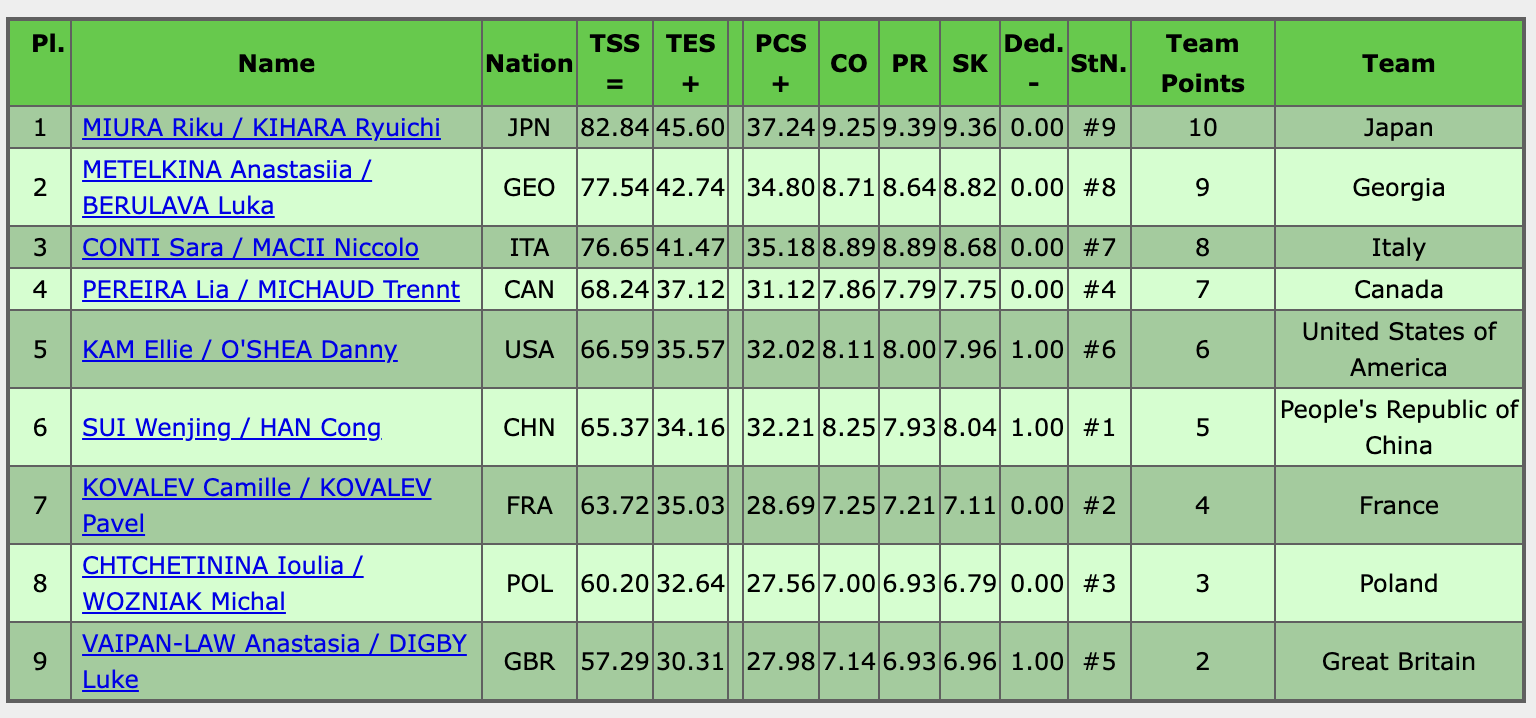Viewport: 1536px width, 718px height.
Task: Select the Georgia team cell
Action: (1398, 188)
